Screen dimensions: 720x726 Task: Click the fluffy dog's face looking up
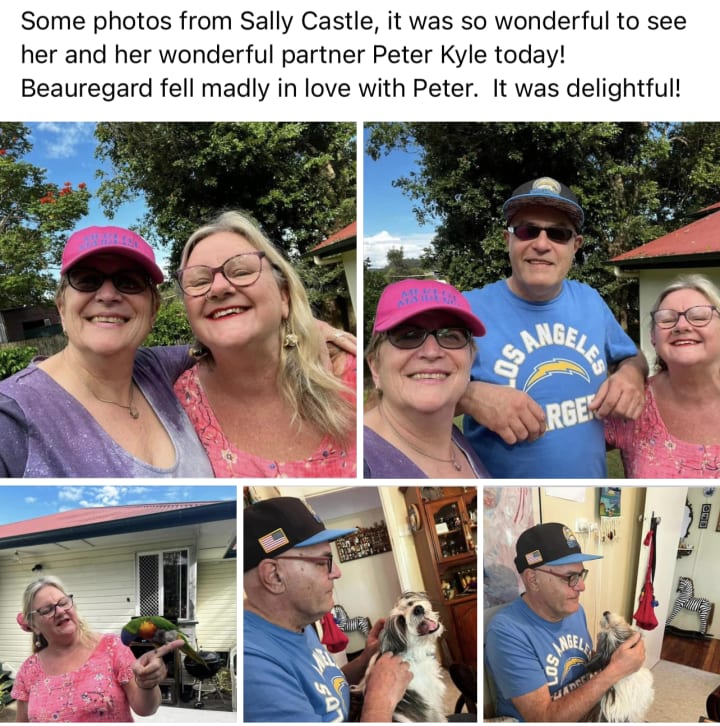pos(416,618)
